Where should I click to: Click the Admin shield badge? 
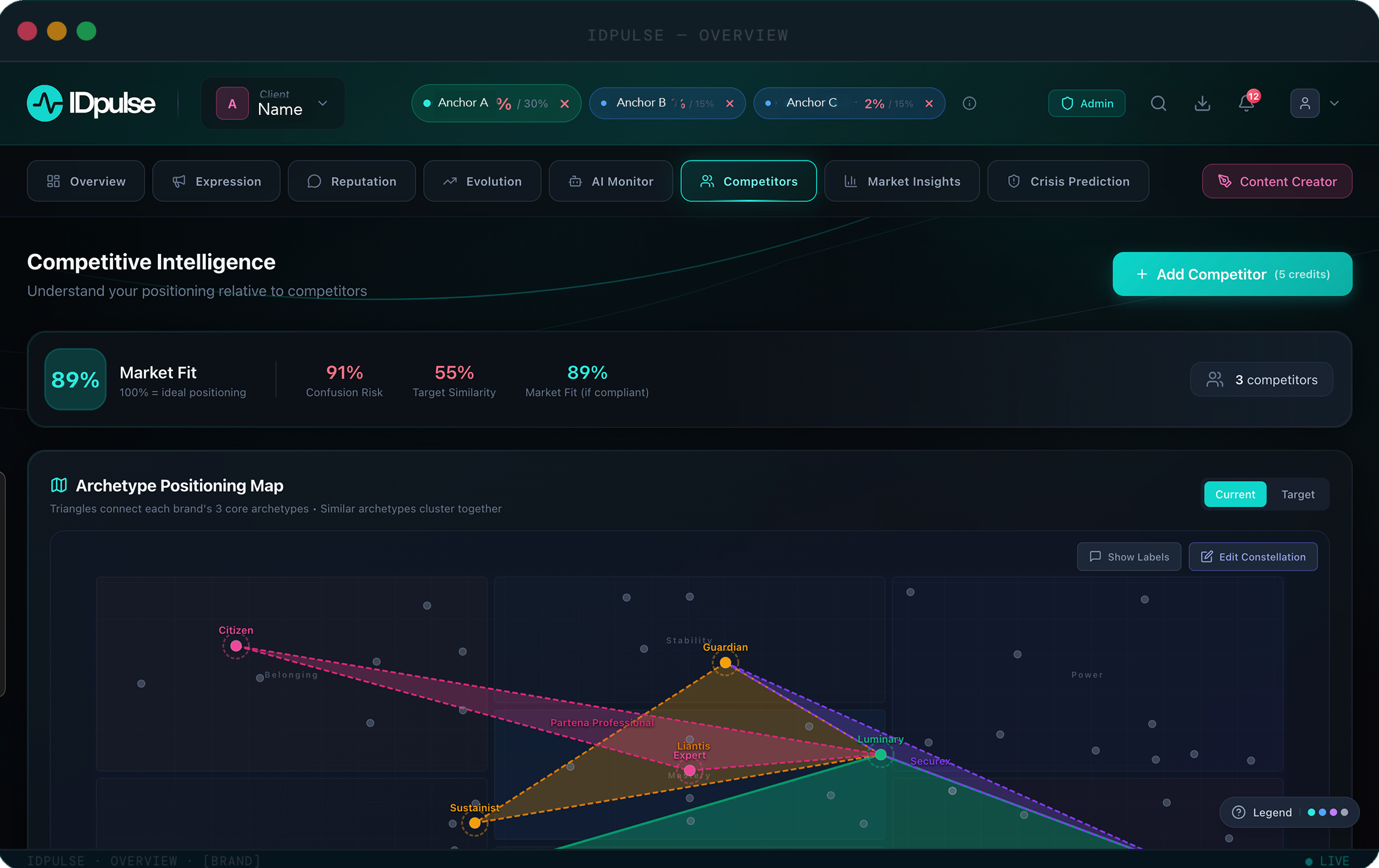1086,103
